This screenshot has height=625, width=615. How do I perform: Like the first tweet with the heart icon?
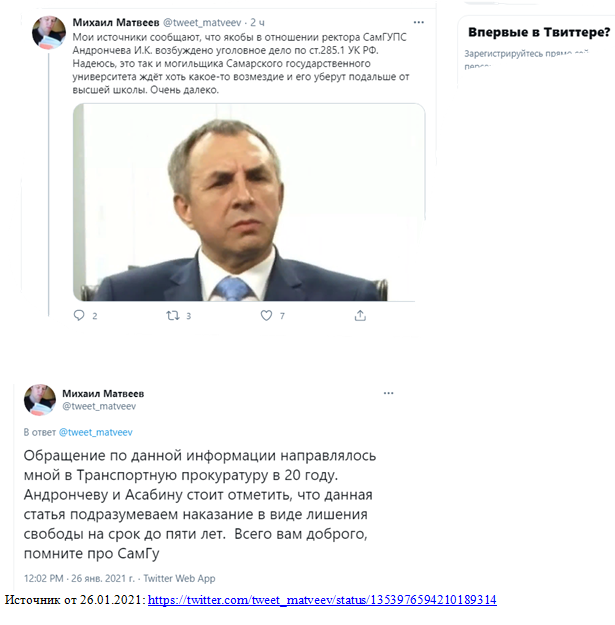(266, 316)
